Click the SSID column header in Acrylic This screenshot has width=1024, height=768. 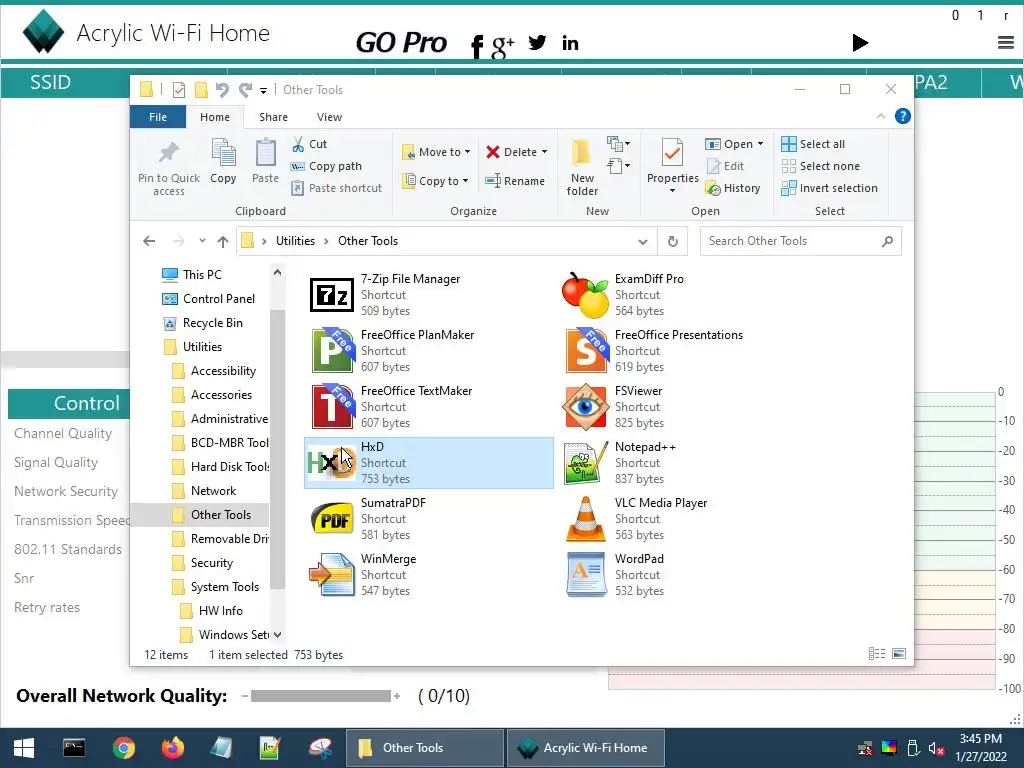pos(50,82)
